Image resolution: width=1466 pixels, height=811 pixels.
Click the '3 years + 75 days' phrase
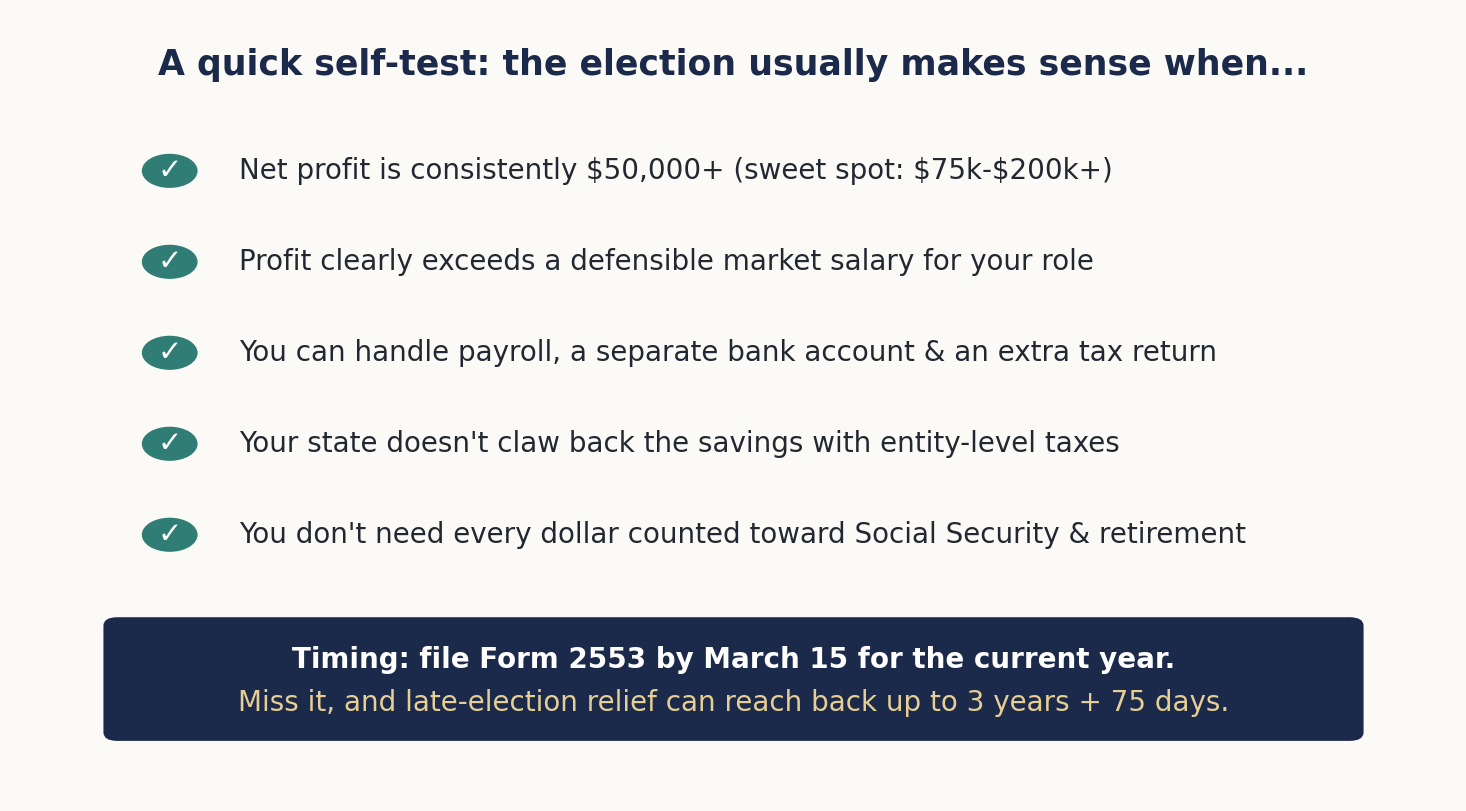[x=1097, y=703]
